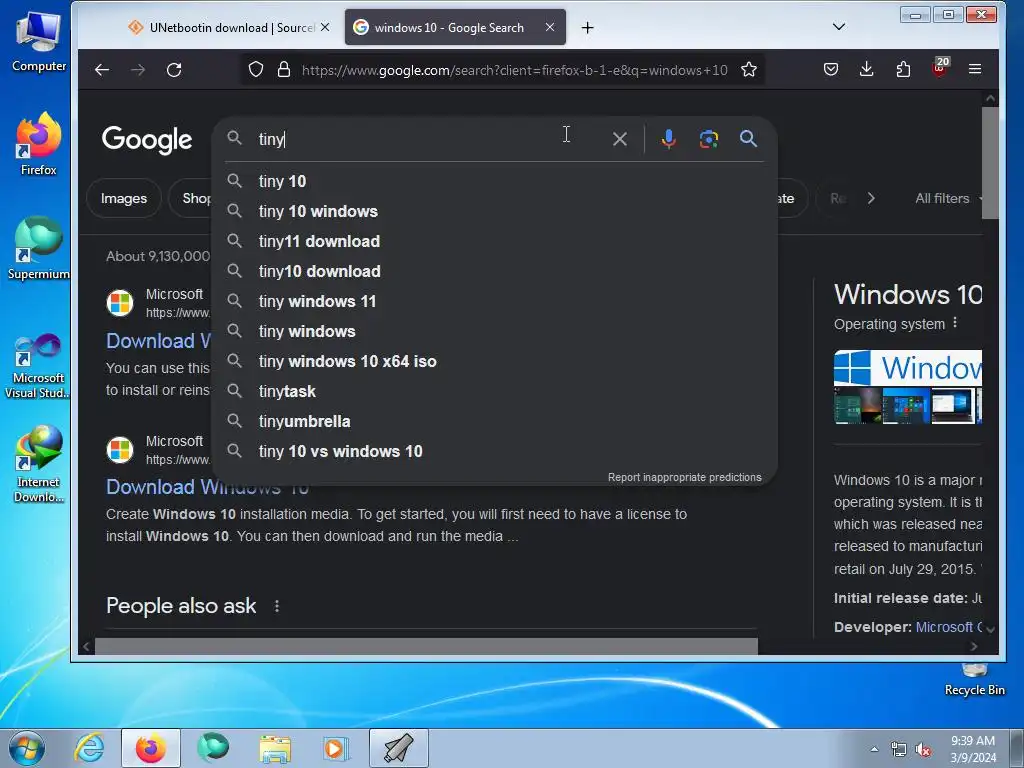Click the muted volume tray icon
This screenshot has width=1024, height=768.
point(922,750)
